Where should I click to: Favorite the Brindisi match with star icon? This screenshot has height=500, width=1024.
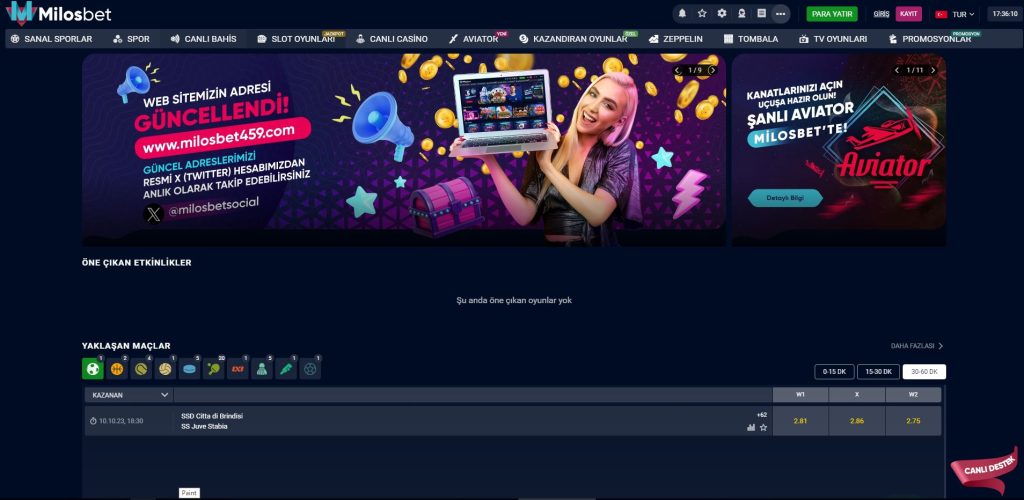(764, 427)
